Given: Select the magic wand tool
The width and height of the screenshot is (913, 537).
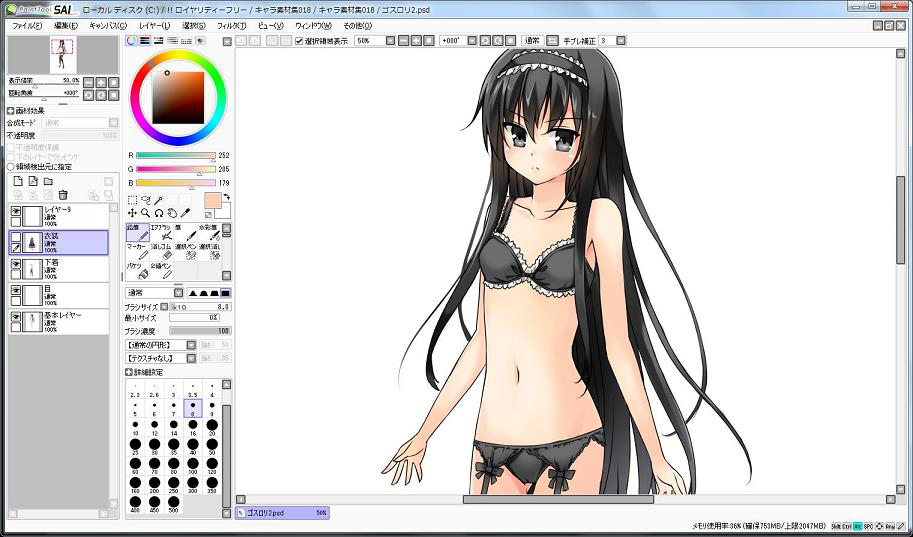Looking at the screenshot, I should click(158, 200).
